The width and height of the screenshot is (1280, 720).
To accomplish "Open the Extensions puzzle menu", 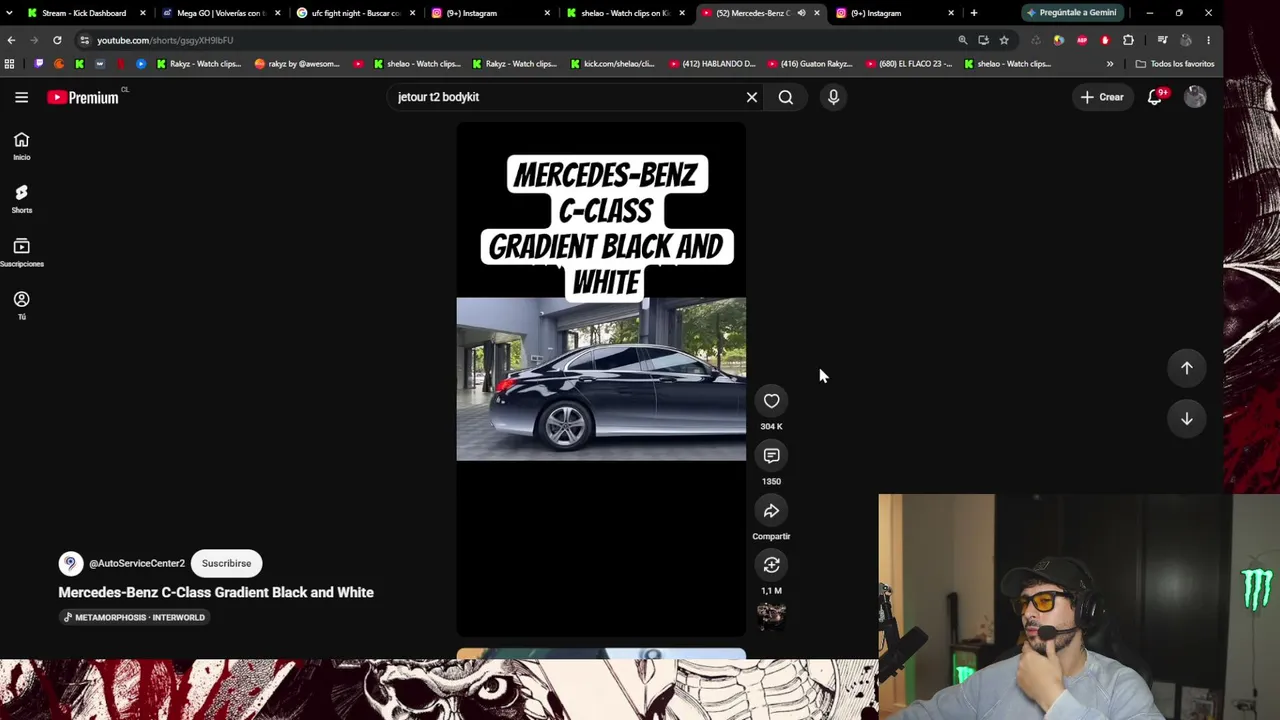I will pyautogui.click(x=1129, y=40).
